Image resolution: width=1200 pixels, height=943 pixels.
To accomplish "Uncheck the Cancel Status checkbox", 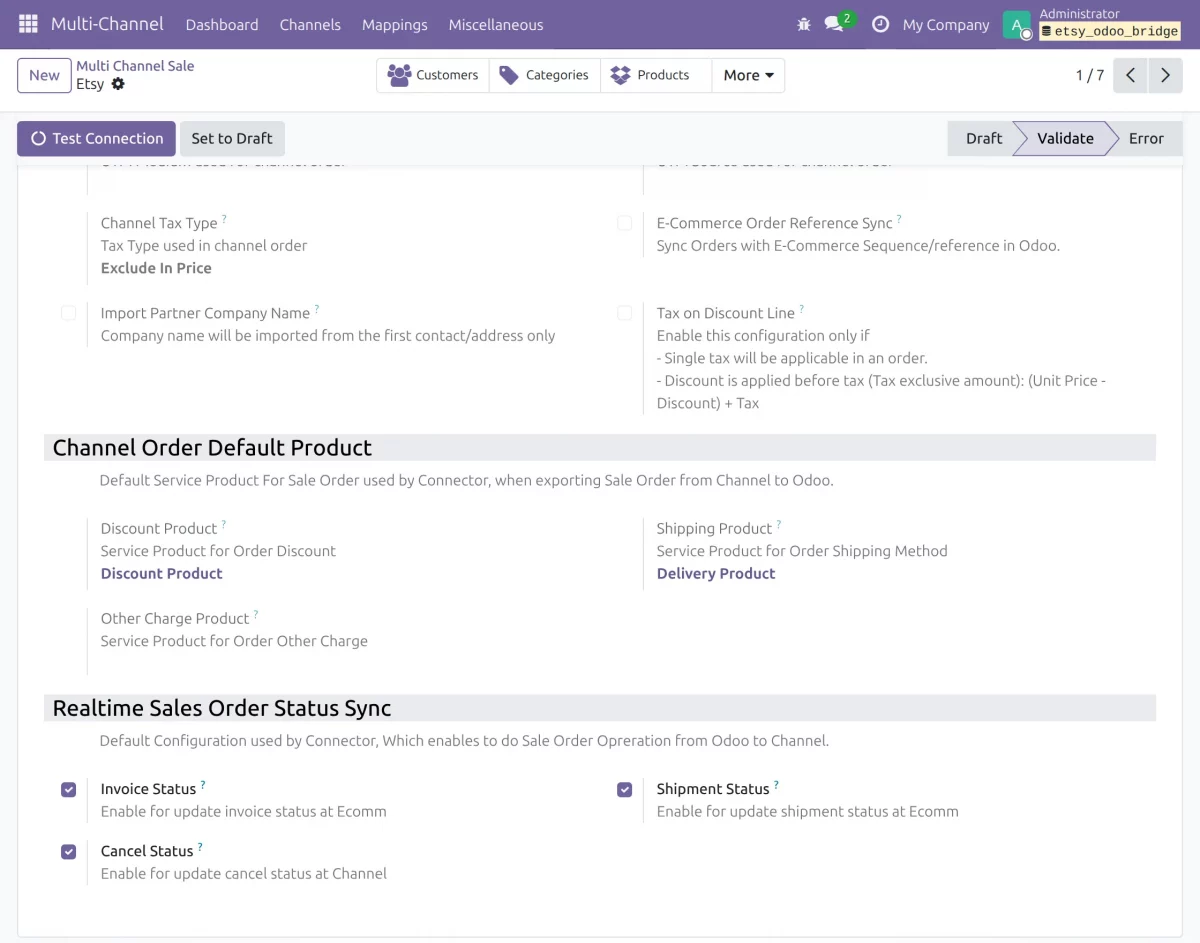I will pyautogui.click(x=68, y=851).
